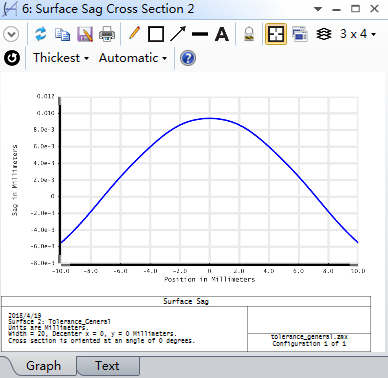Save the graph using the save-as icon
Viewport: 388px width, 378px height.
(x=85, y=34)
